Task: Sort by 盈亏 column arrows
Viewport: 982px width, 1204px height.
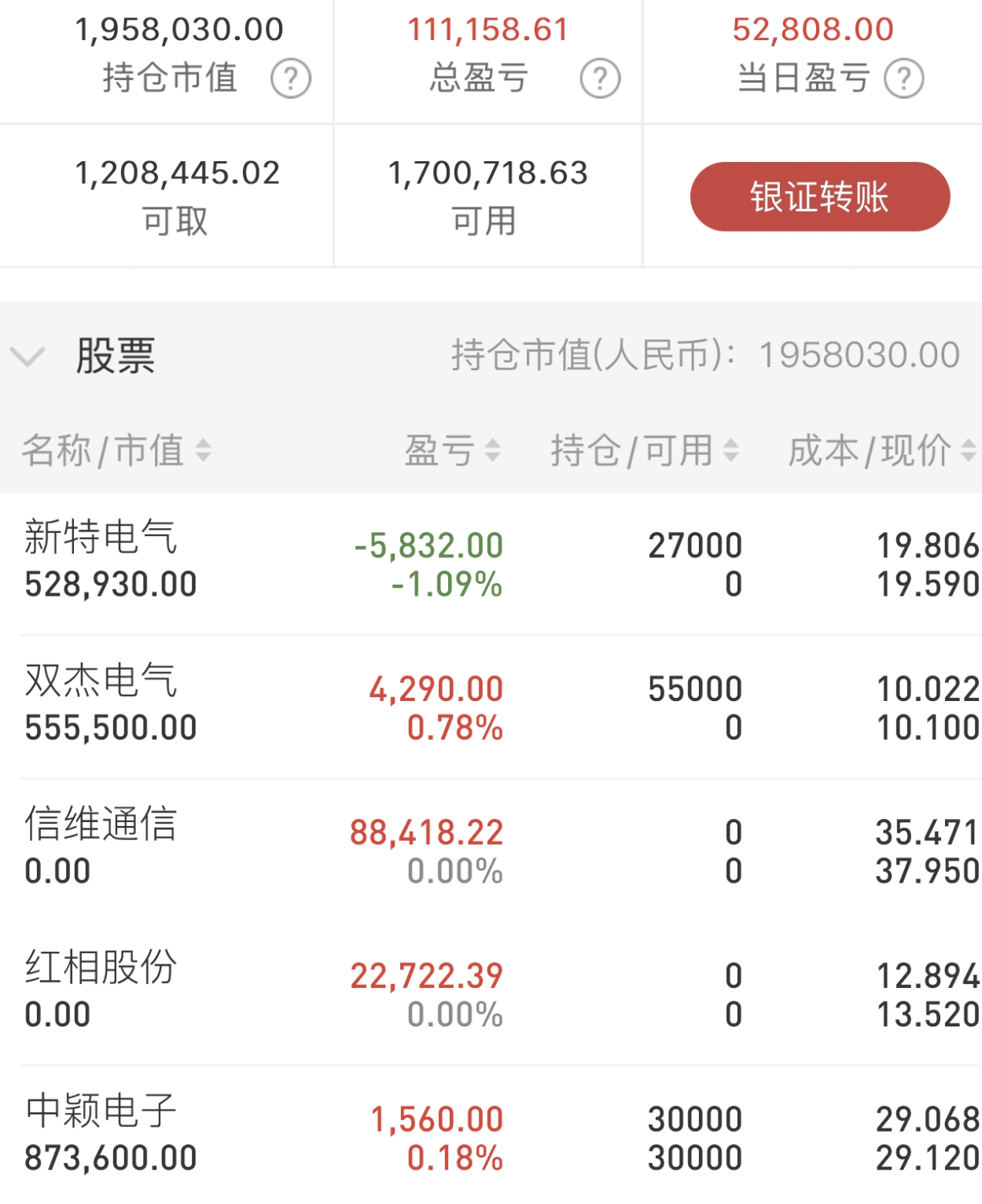Action: point(492,450)
